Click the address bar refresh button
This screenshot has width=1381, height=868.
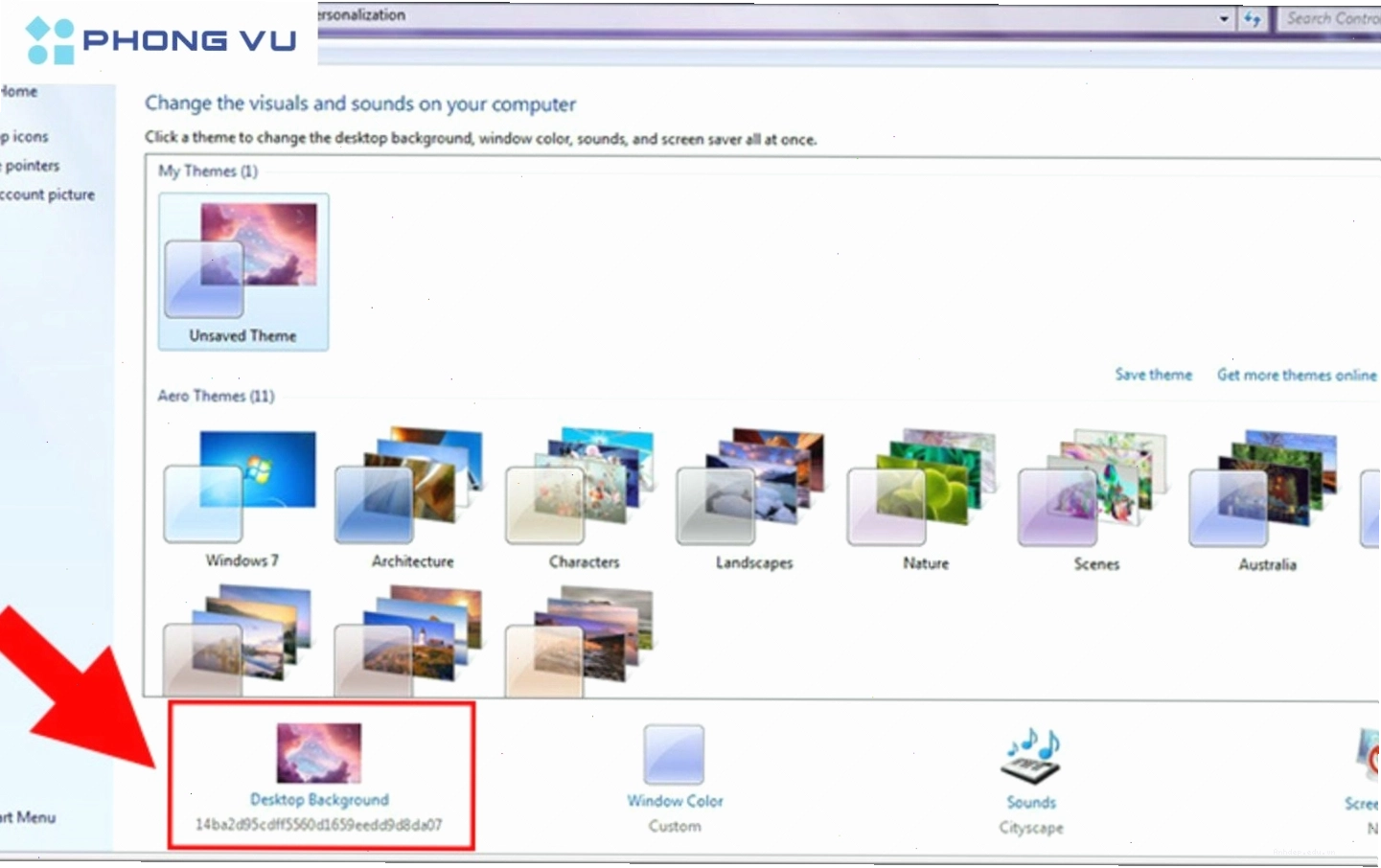pyautogui.click(x=1253, y=18)
